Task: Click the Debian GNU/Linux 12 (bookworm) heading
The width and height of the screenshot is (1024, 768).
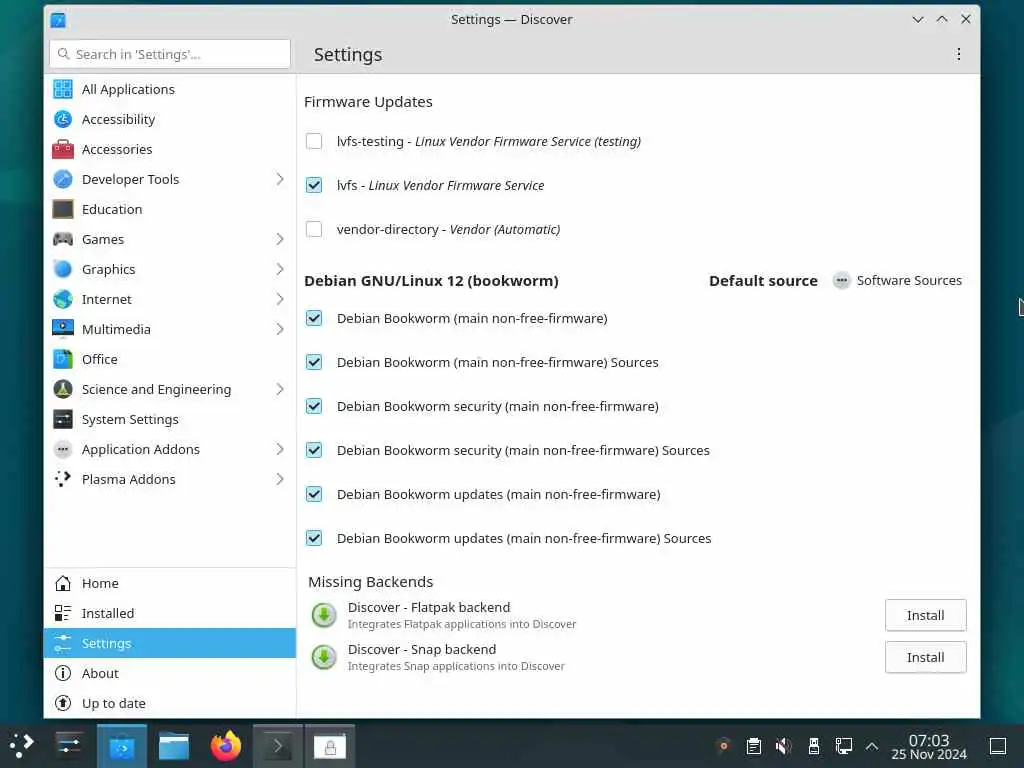Action: point(431,281)
